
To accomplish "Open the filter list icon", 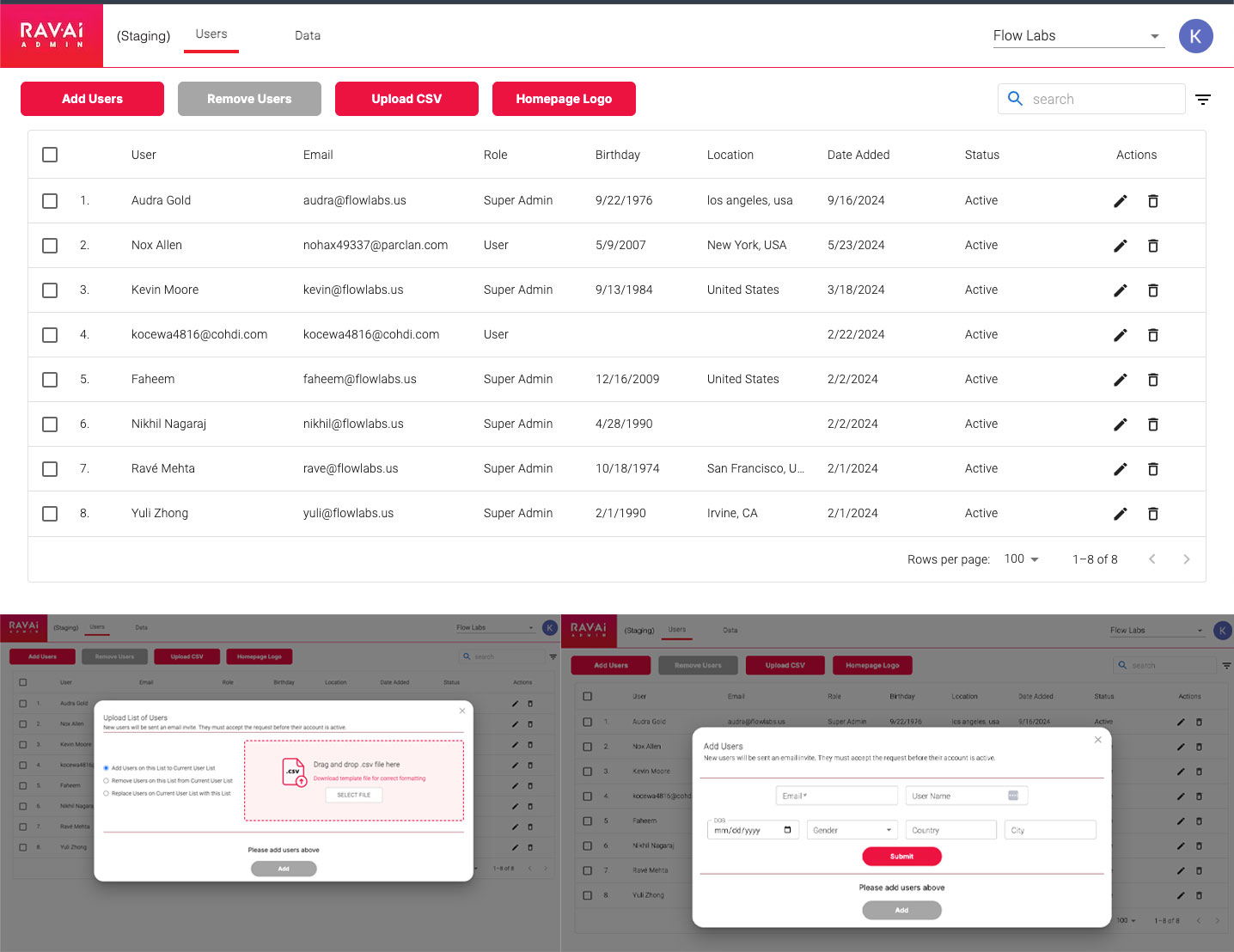I will click(1203, 100).
